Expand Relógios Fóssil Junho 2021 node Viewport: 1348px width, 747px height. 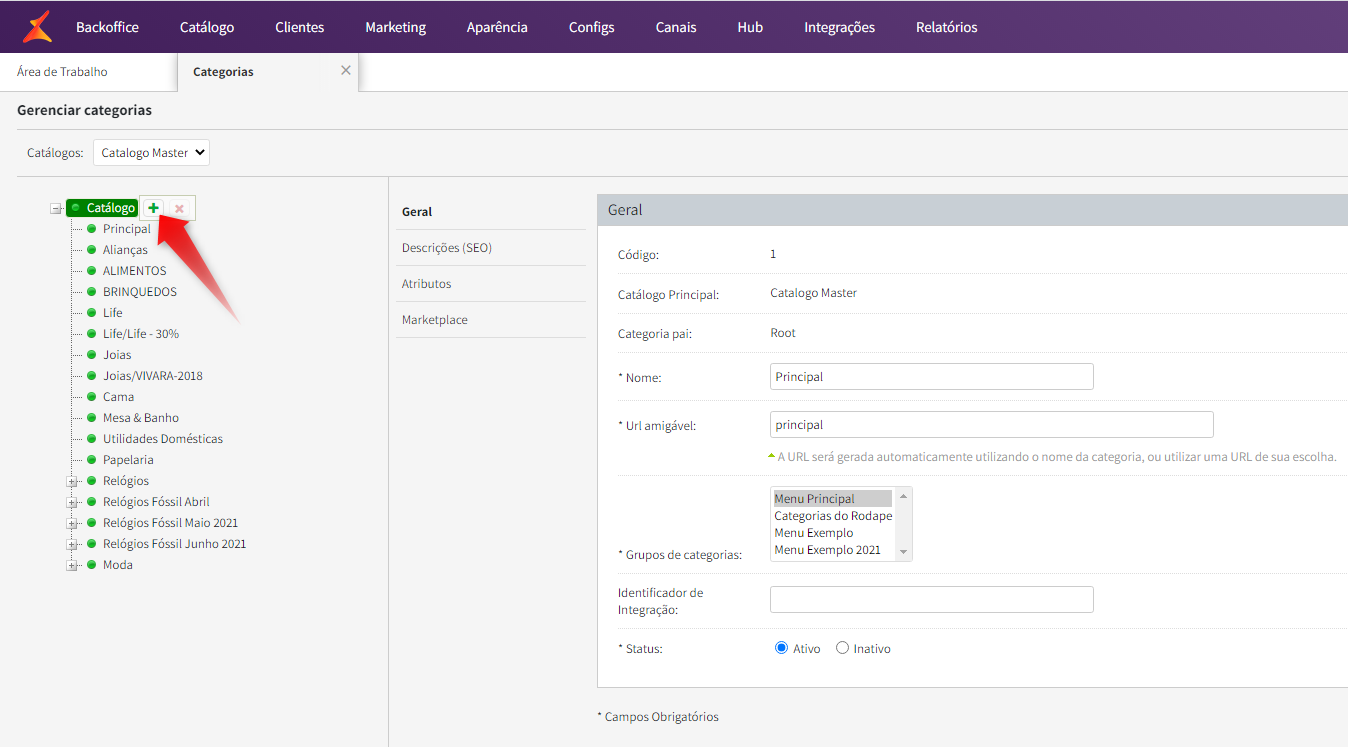click(72, 544)
